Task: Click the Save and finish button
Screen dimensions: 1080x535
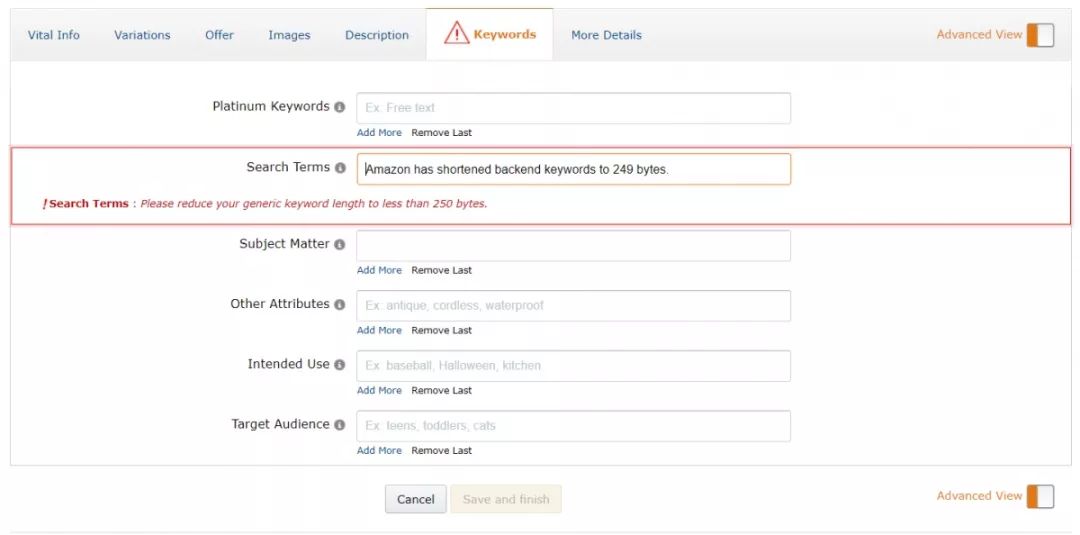Action: (x=506, y=499)
